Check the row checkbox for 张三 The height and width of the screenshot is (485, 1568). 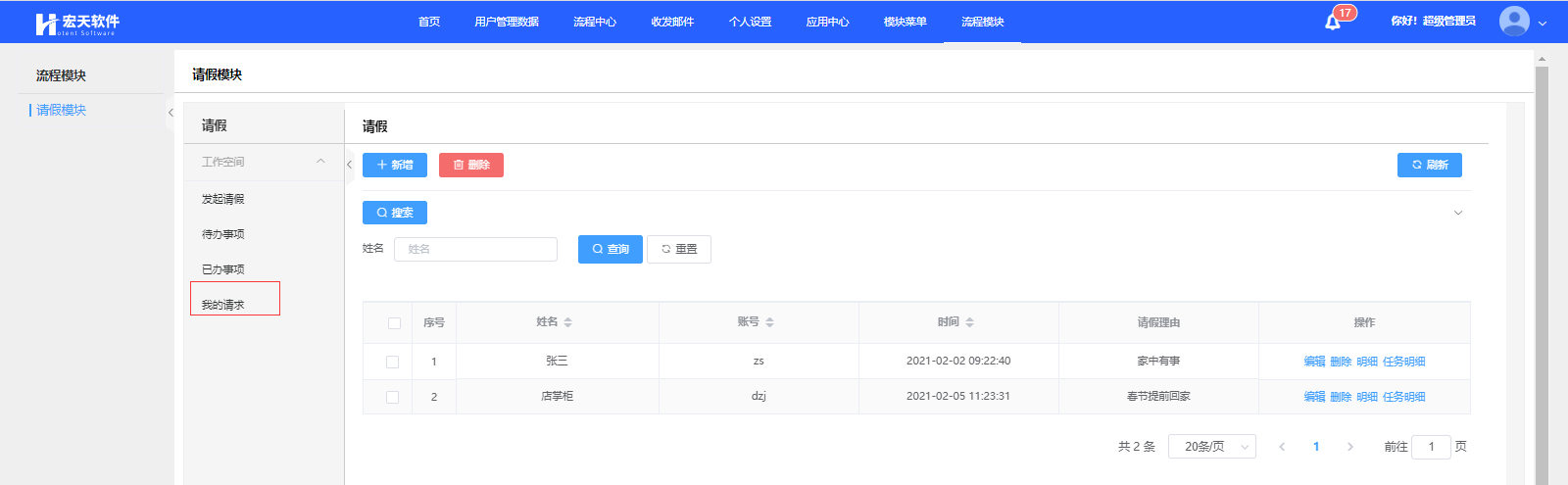[x=393, y=362]
